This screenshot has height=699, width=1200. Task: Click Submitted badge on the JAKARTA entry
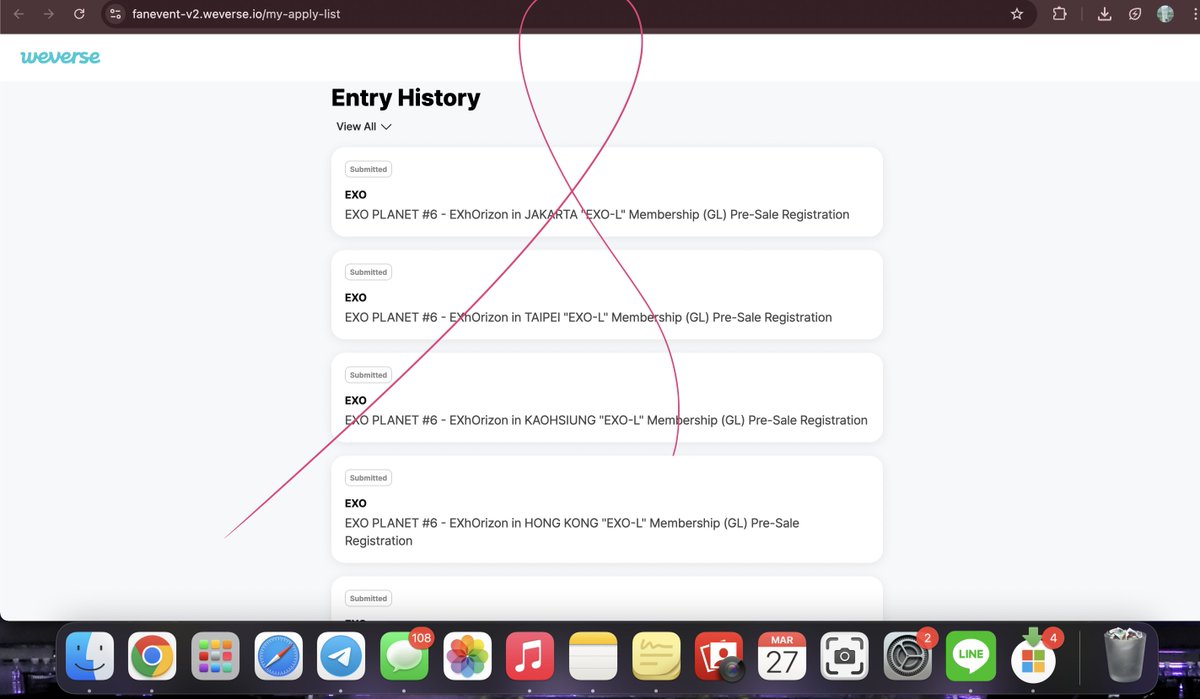(x=368, y=169)
